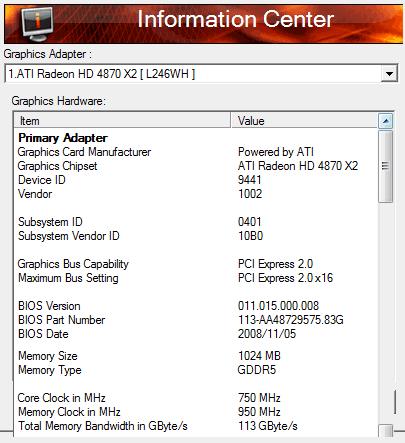
Task: Click the 0401 subsystem value
Action: (x=249, y=222)
